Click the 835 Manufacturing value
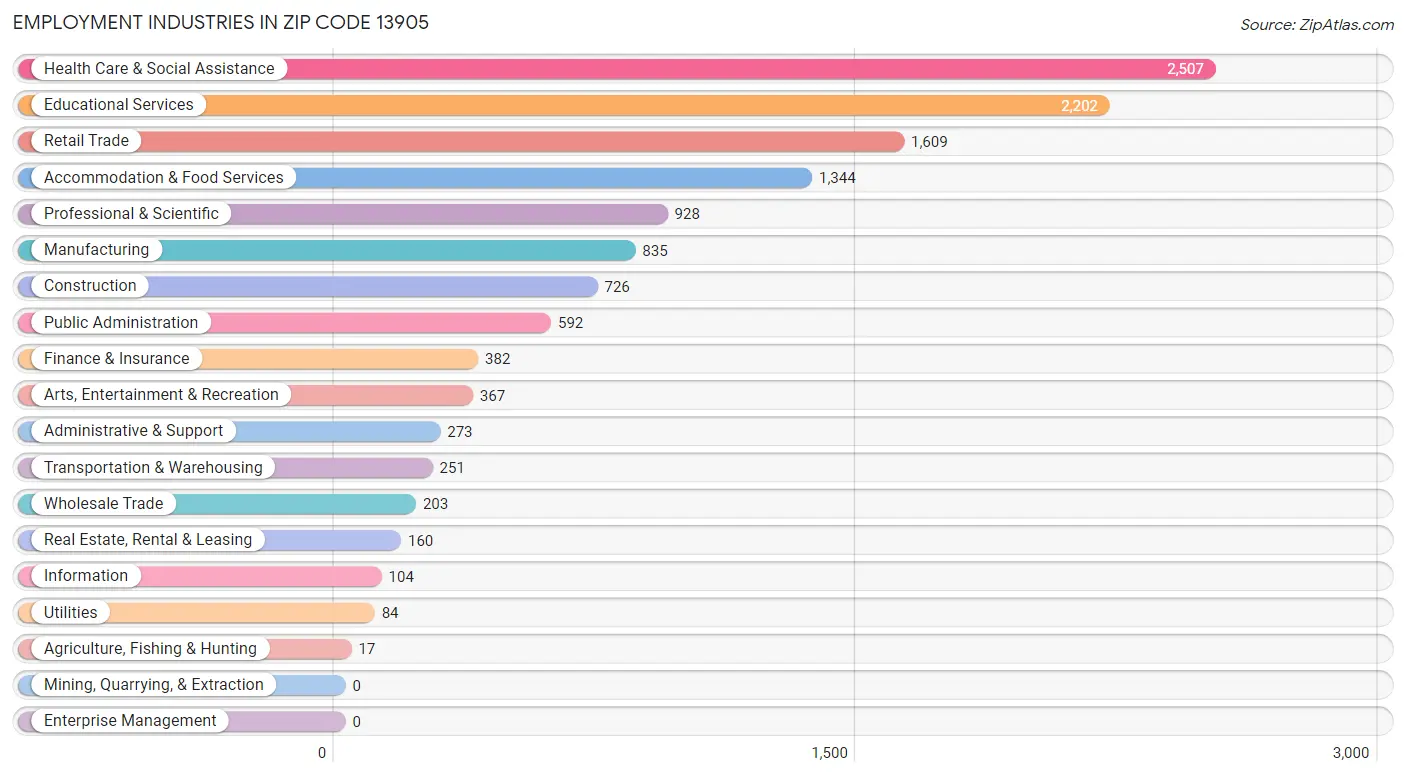The width and height of the screenshot is (1406, 776). pos(655,251)
